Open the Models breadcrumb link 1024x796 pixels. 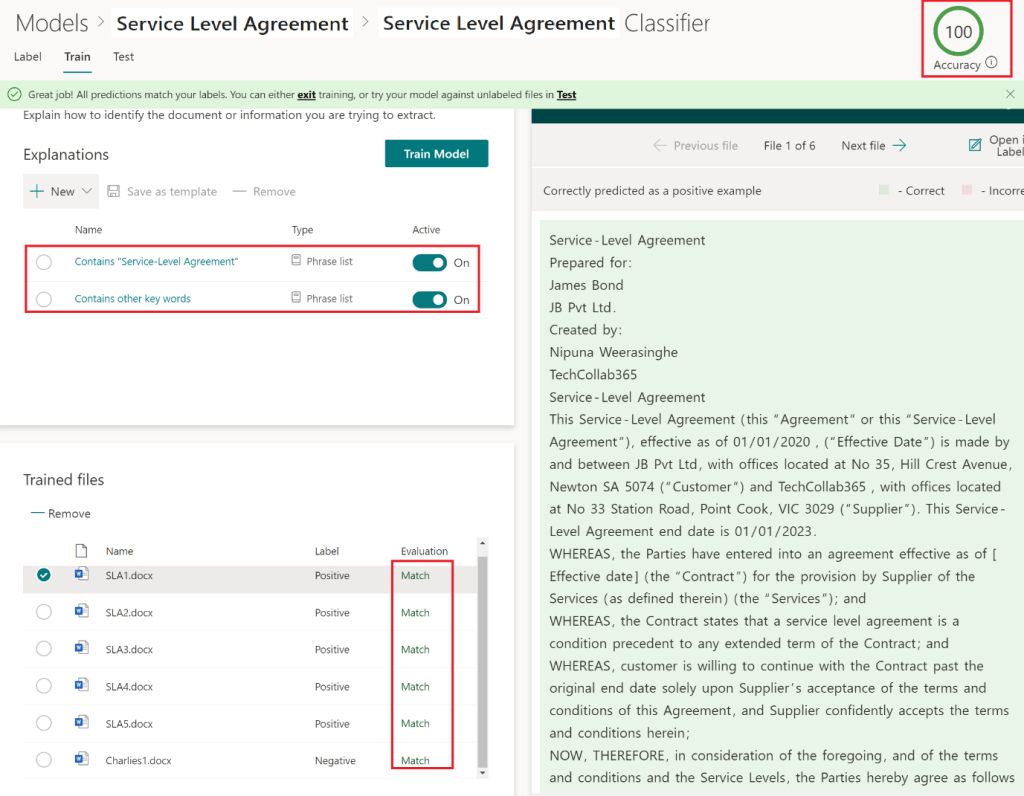point(52,22)
